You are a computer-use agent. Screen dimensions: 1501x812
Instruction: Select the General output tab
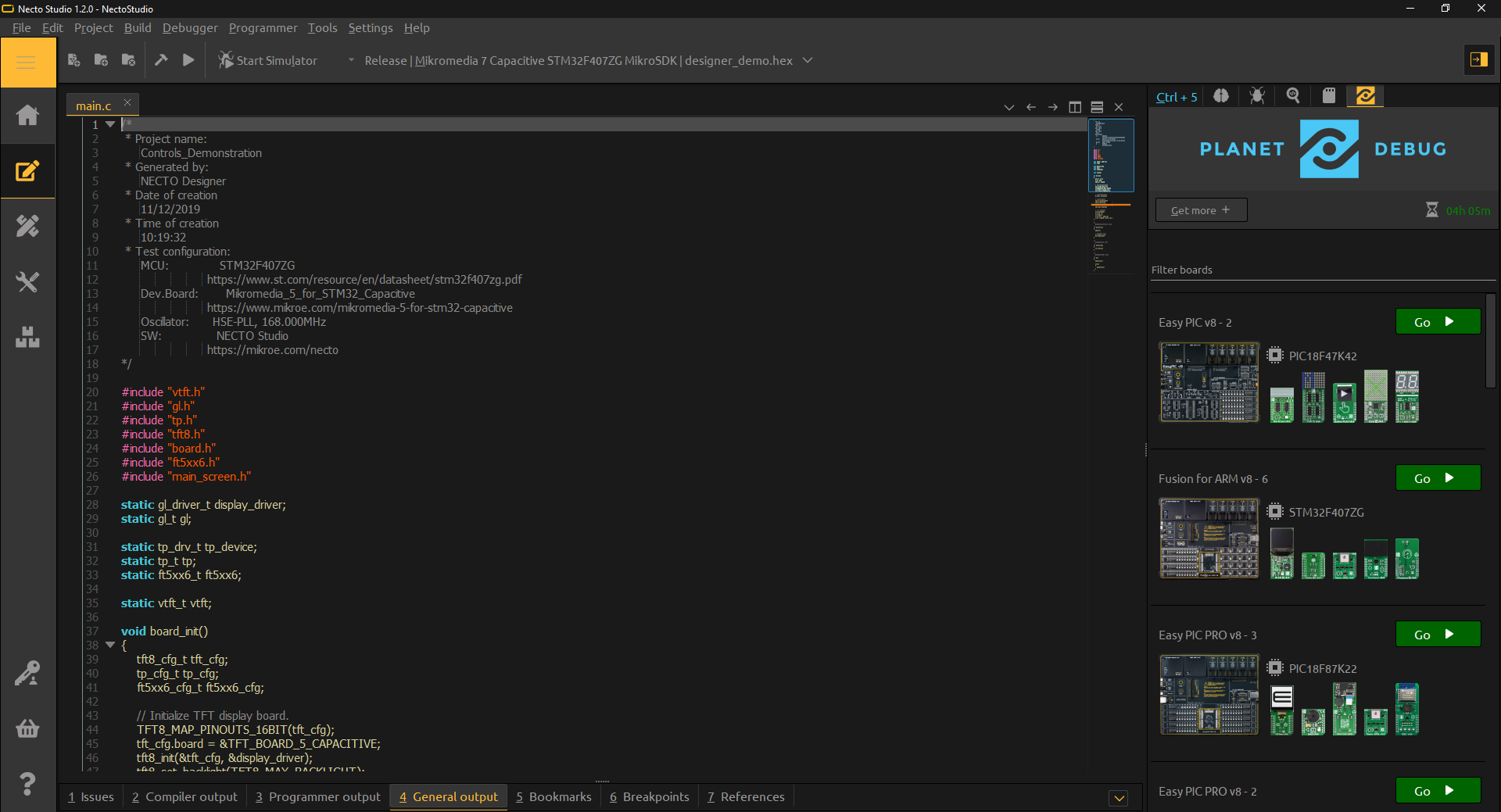449,796
